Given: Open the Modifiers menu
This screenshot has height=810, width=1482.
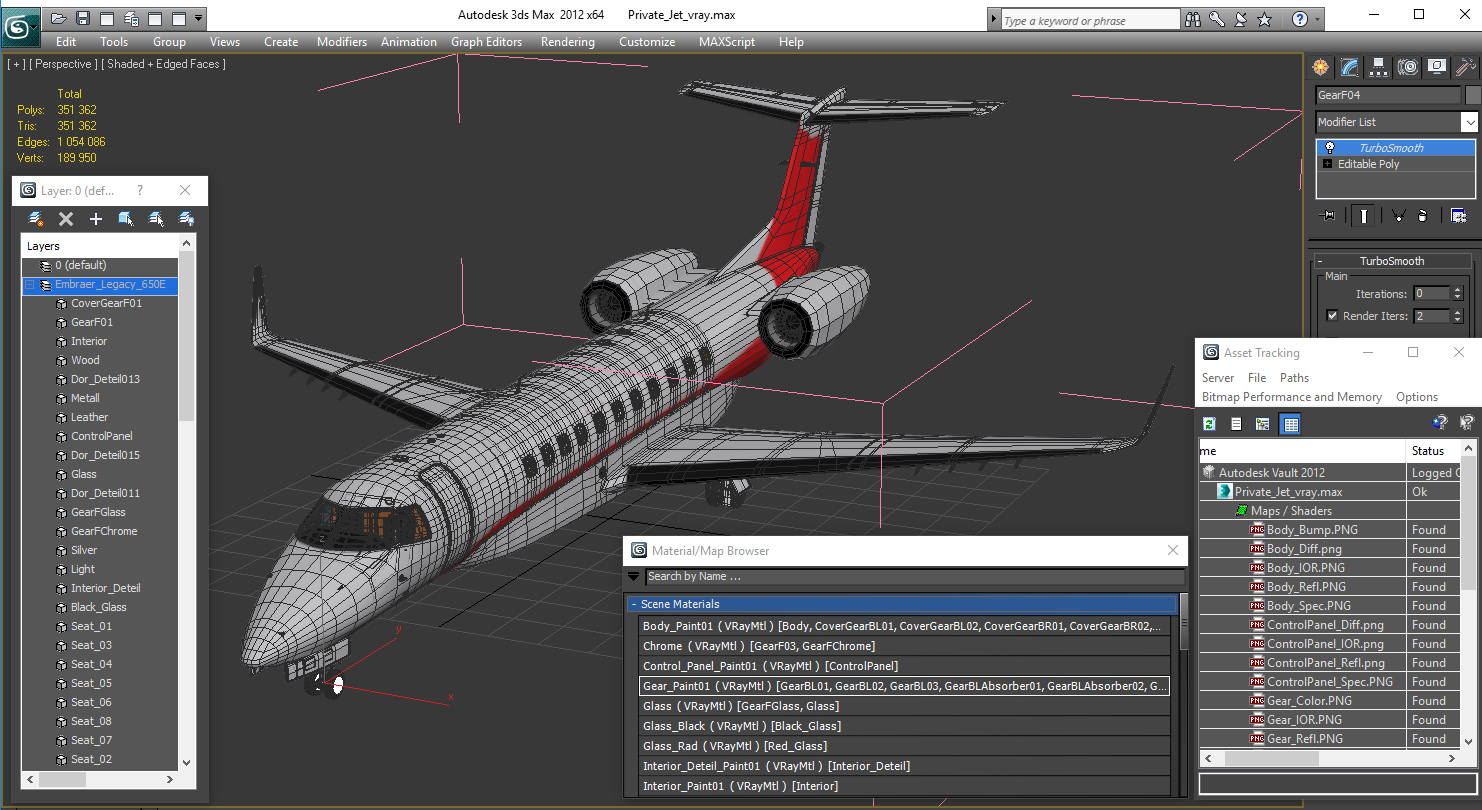Looking at the screenshot, I should (342, 42).
